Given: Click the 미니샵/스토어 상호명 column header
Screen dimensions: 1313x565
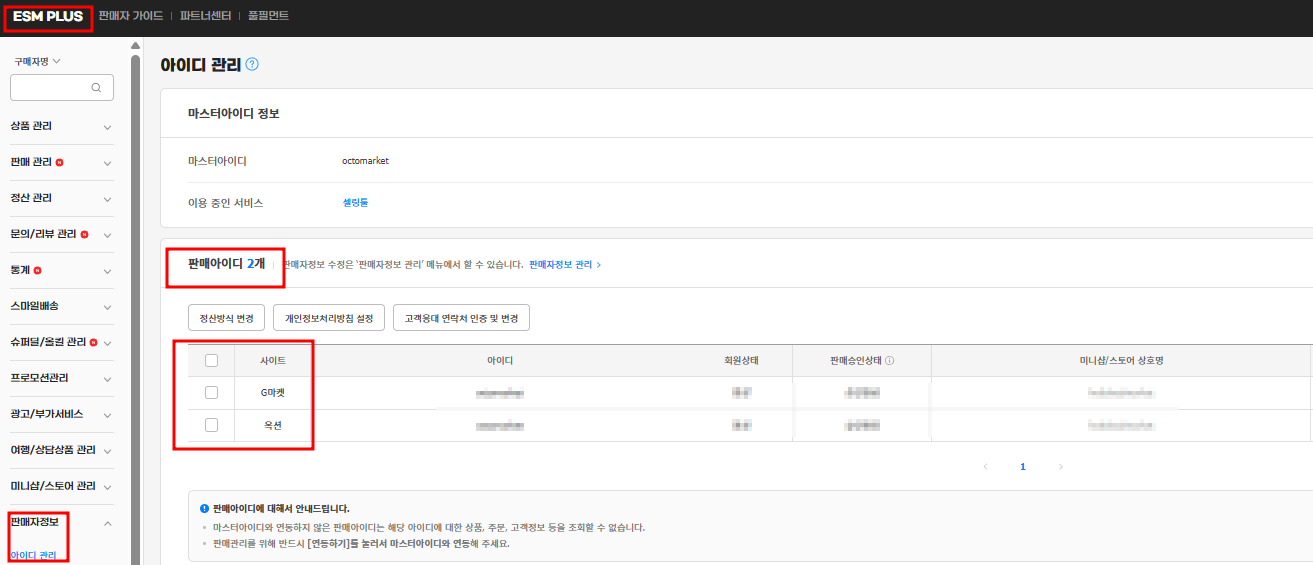Looking at the screenshot, I should [1120, 360].
